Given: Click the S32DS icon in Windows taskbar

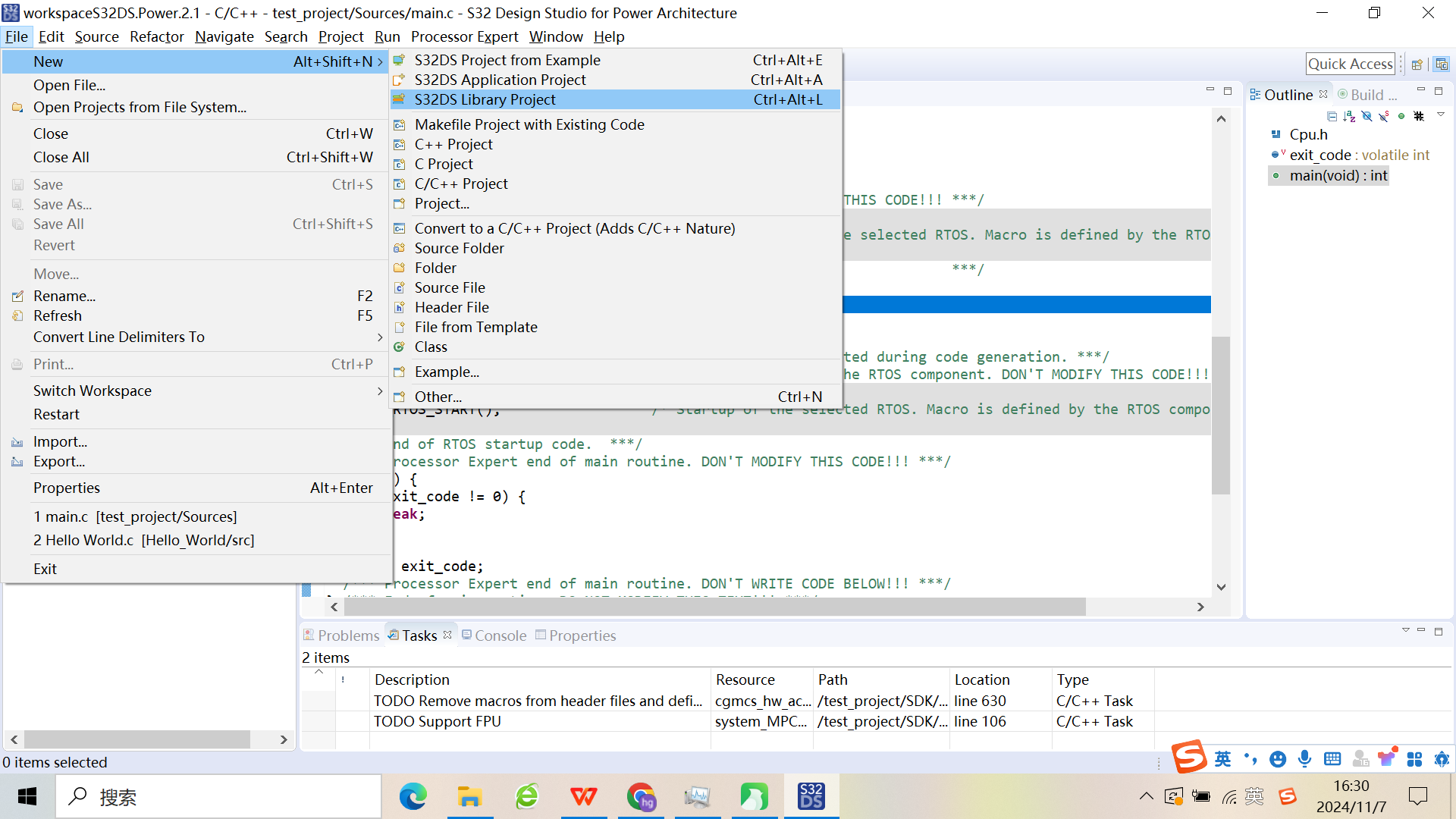Looking at the screenshot, I should (x=811, y=796).
